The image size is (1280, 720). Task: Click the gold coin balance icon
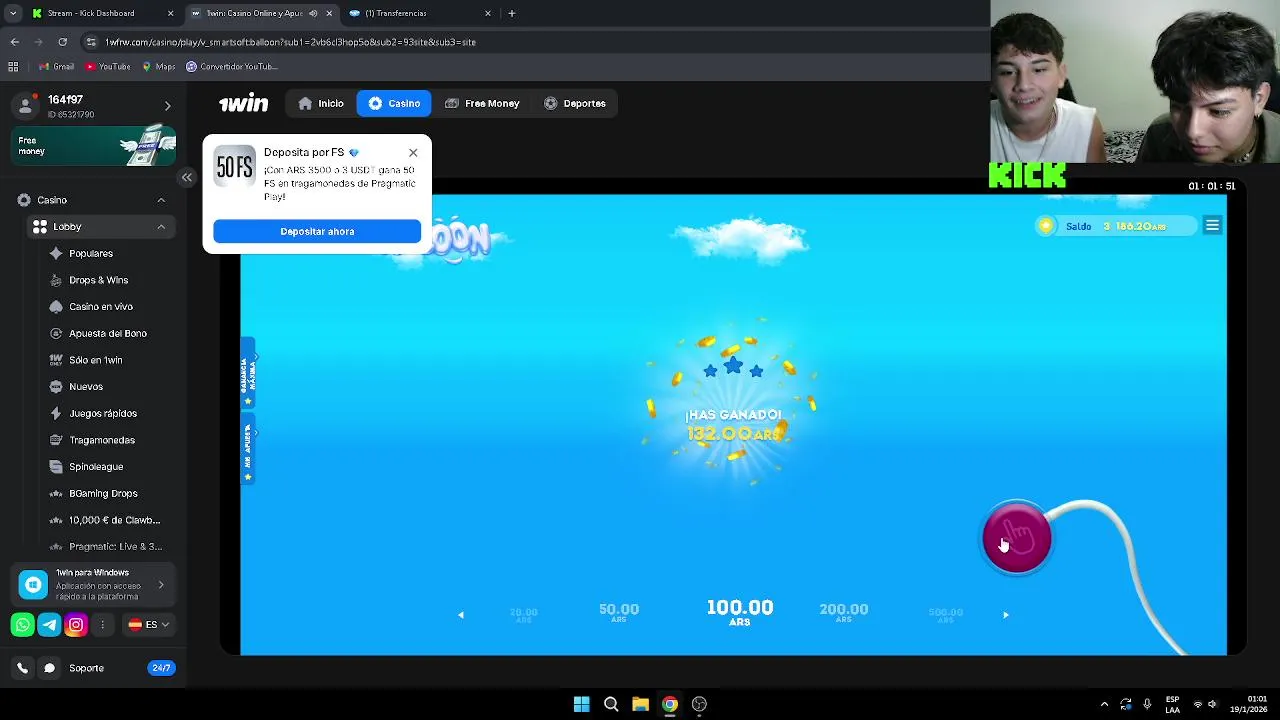pyautogui.click(x=1046, y=226)
